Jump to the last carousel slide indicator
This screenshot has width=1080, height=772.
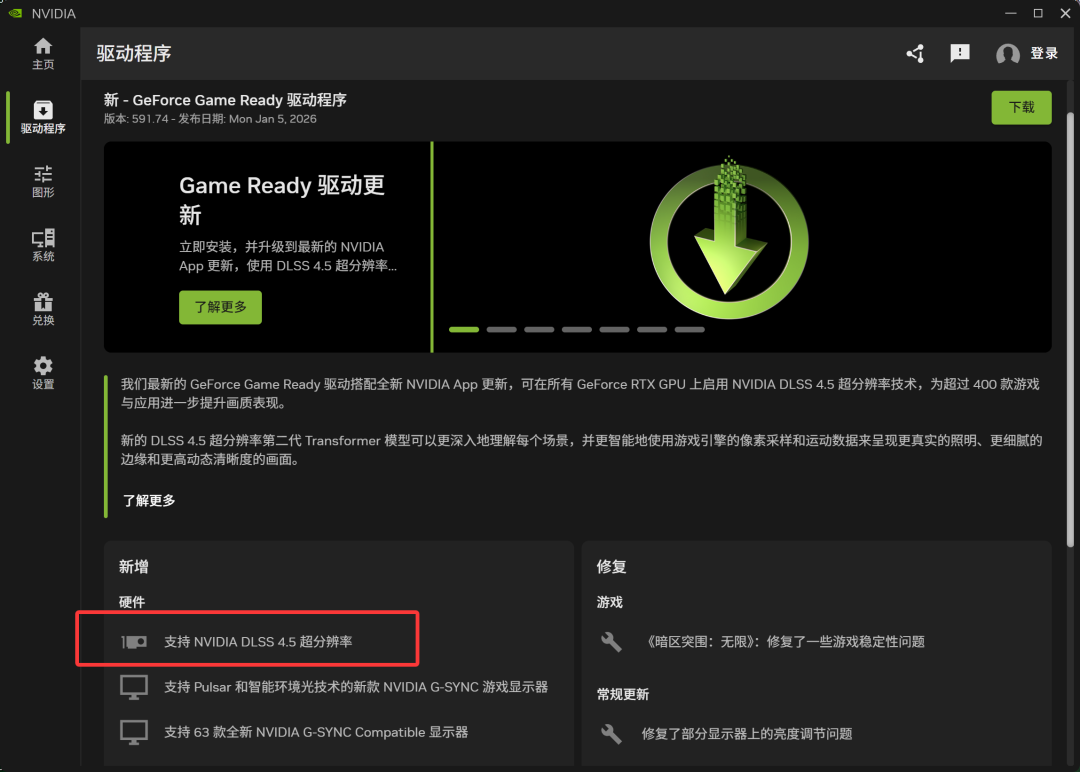pyautogui.click(x=689, y=330)
